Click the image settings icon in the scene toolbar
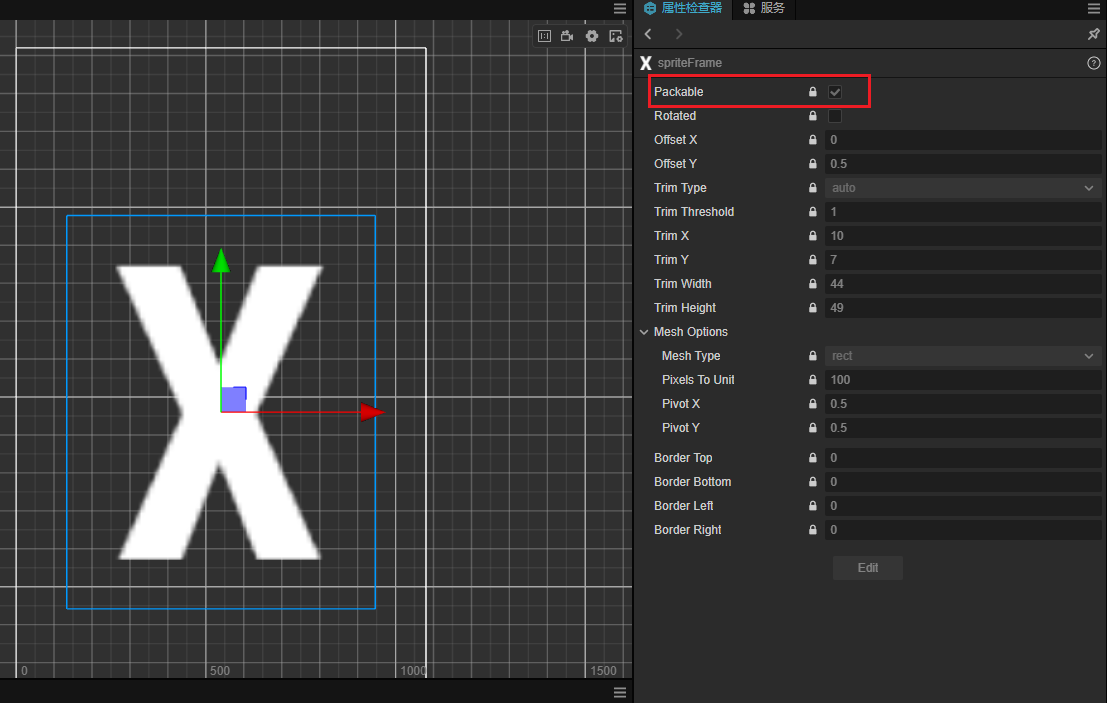Image resolution: width=1107 pixels, height=703 pixels. coord(616,36)
